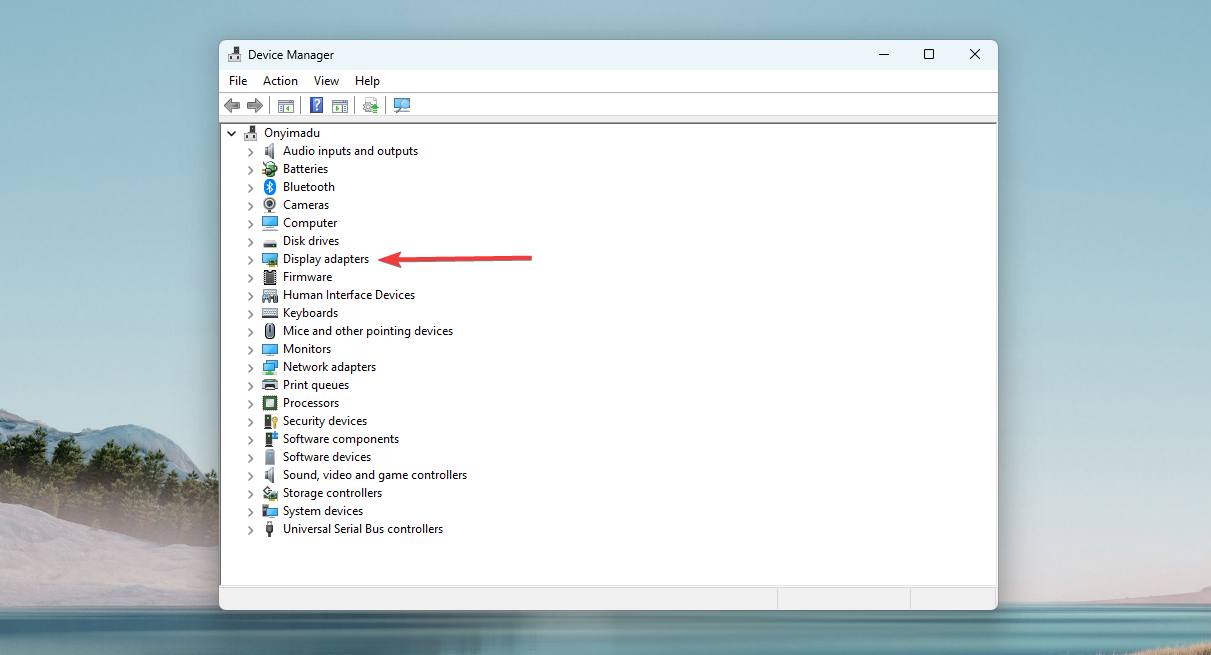The width and height of the screenshot is (1211, 655).
Task: Select the Security devices label
Action: point(325,421)
